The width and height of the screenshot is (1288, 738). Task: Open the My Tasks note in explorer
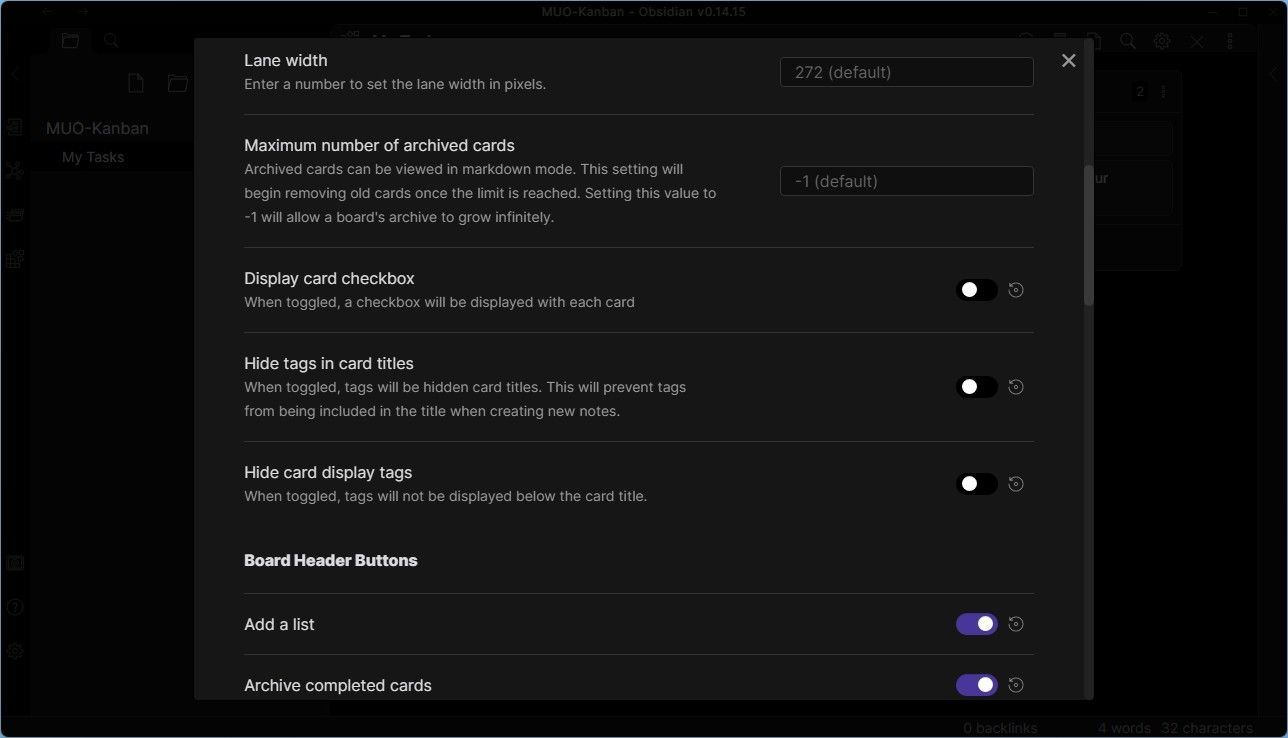(93, 157)
